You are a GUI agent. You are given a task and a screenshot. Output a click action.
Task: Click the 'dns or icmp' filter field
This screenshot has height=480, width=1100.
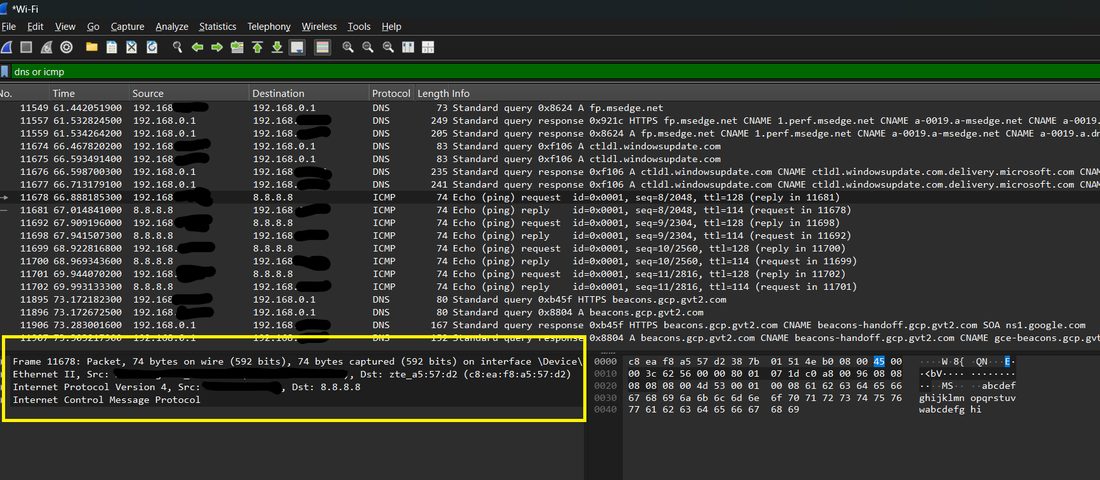[x=554, y=72]
